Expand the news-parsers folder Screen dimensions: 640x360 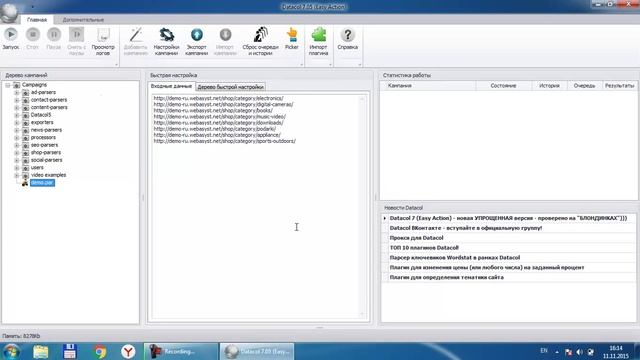(16, 130)
